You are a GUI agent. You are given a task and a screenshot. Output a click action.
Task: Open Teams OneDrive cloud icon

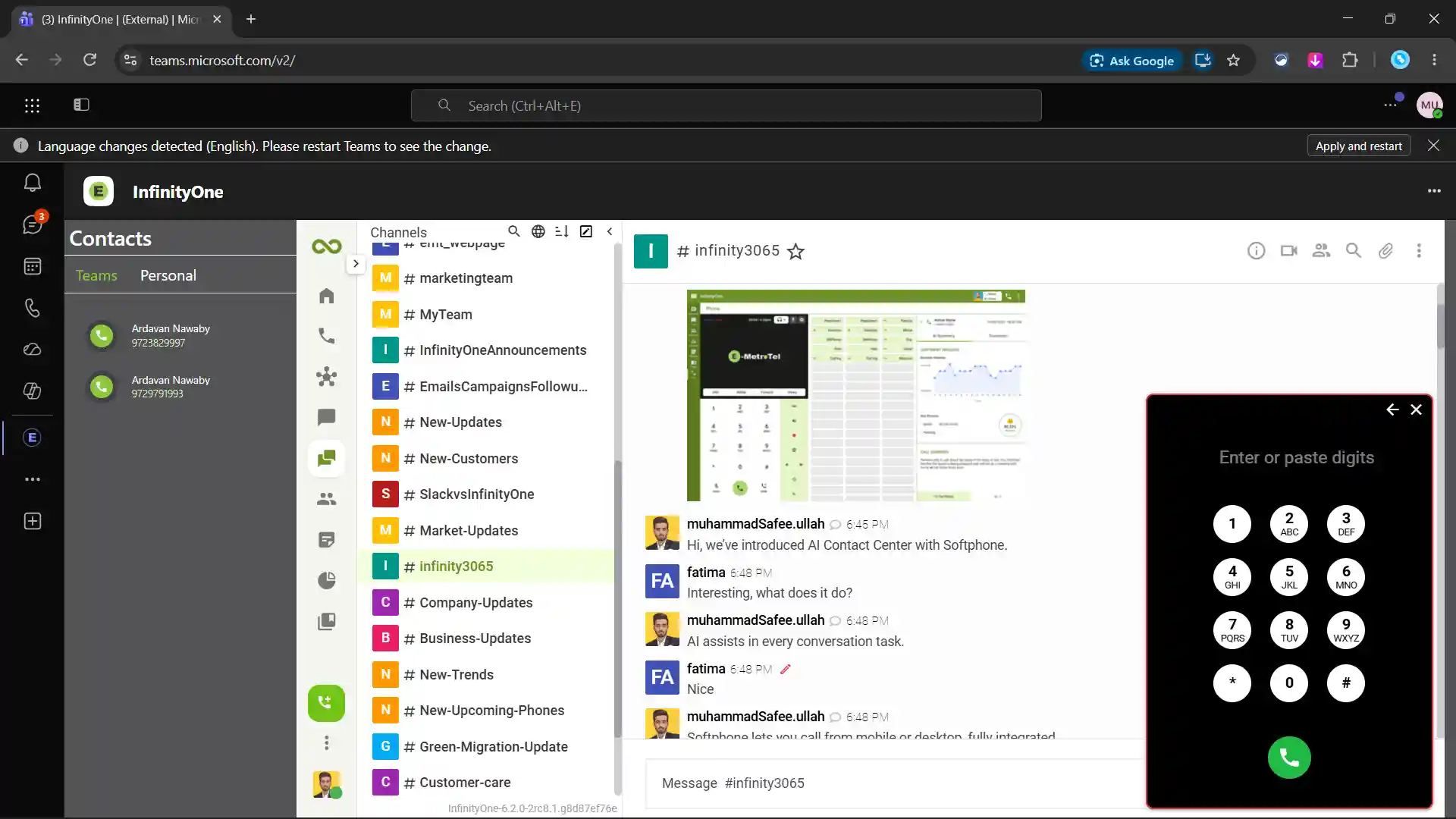pos(32,350)
